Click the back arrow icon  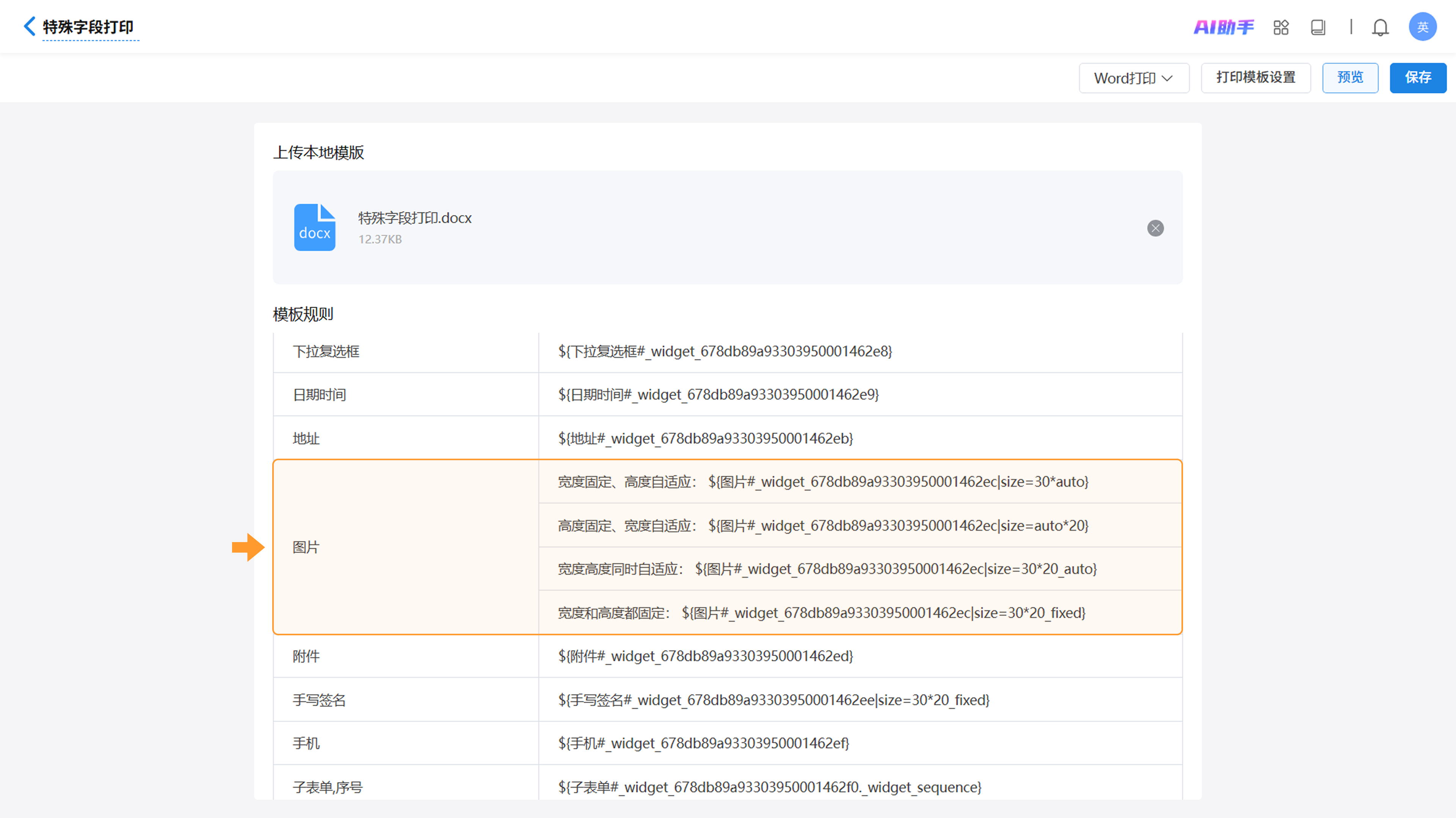(x=30, y=26)
